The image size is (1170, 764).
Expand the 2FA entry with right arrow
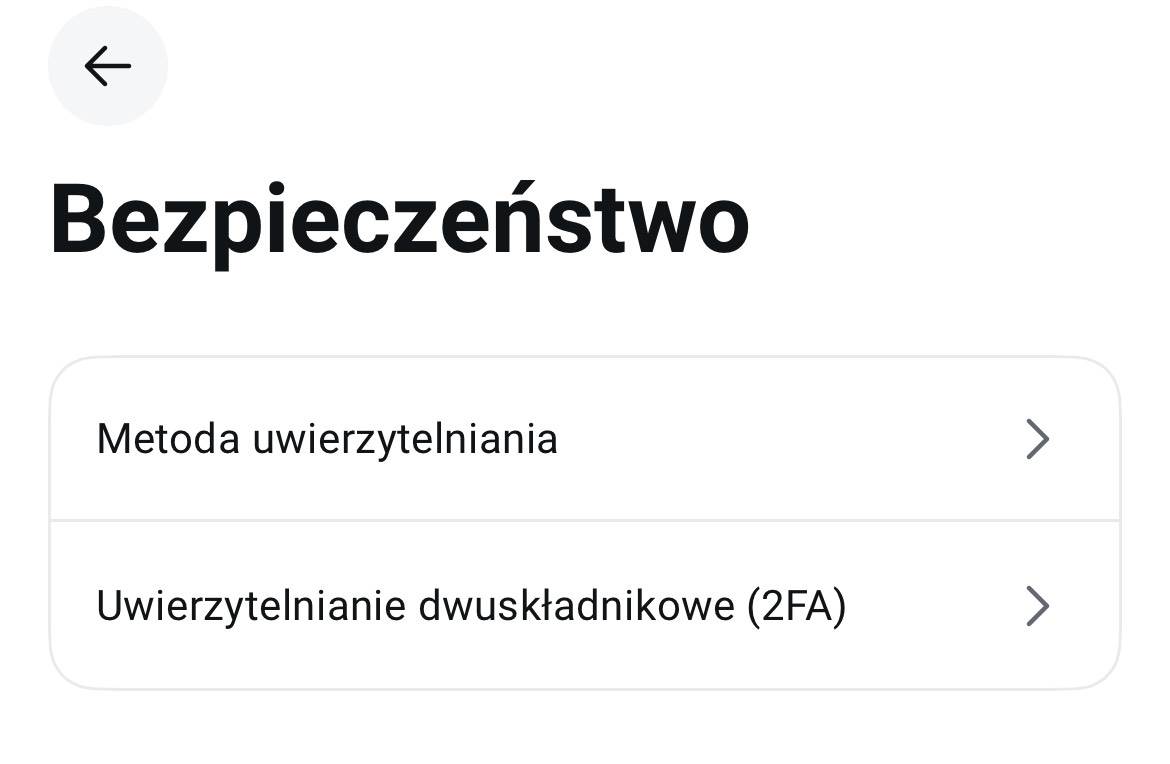1038,606
